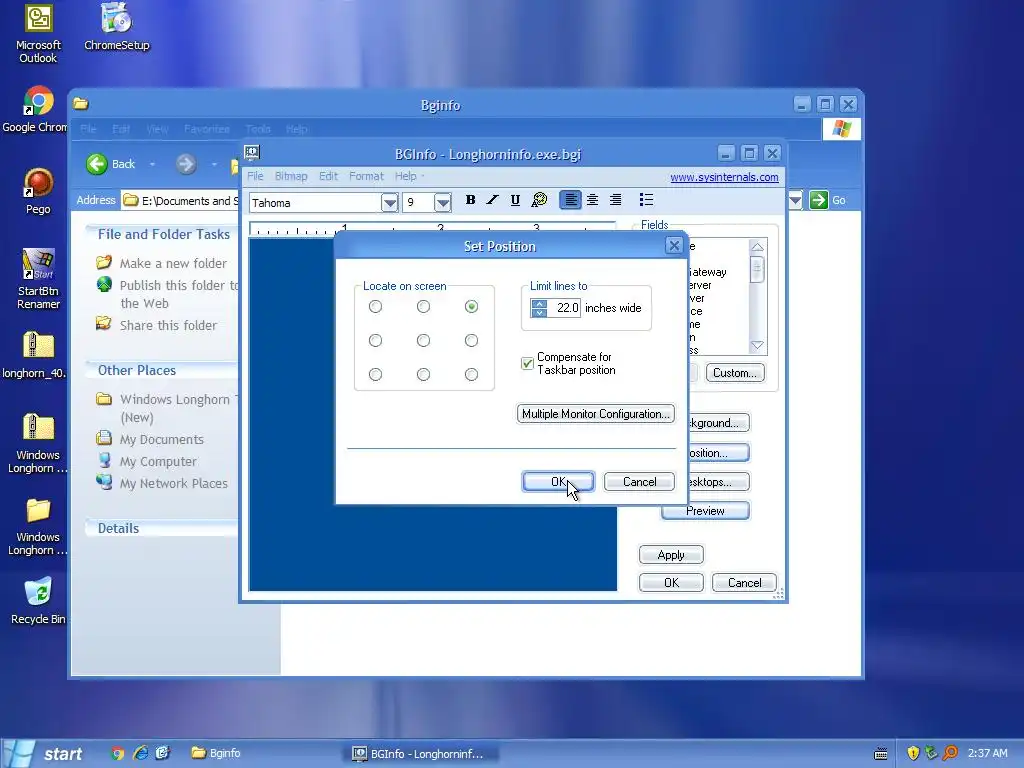Select top-left screen position radio button
Screen dimensions: 1024x768
375,306
